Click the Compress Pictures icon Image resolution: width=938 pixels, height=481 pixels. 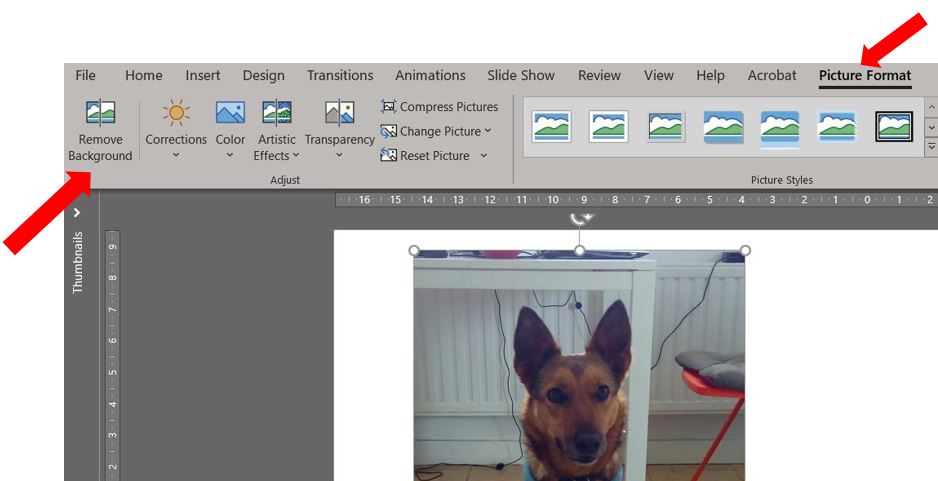click(x=389, y=106)
